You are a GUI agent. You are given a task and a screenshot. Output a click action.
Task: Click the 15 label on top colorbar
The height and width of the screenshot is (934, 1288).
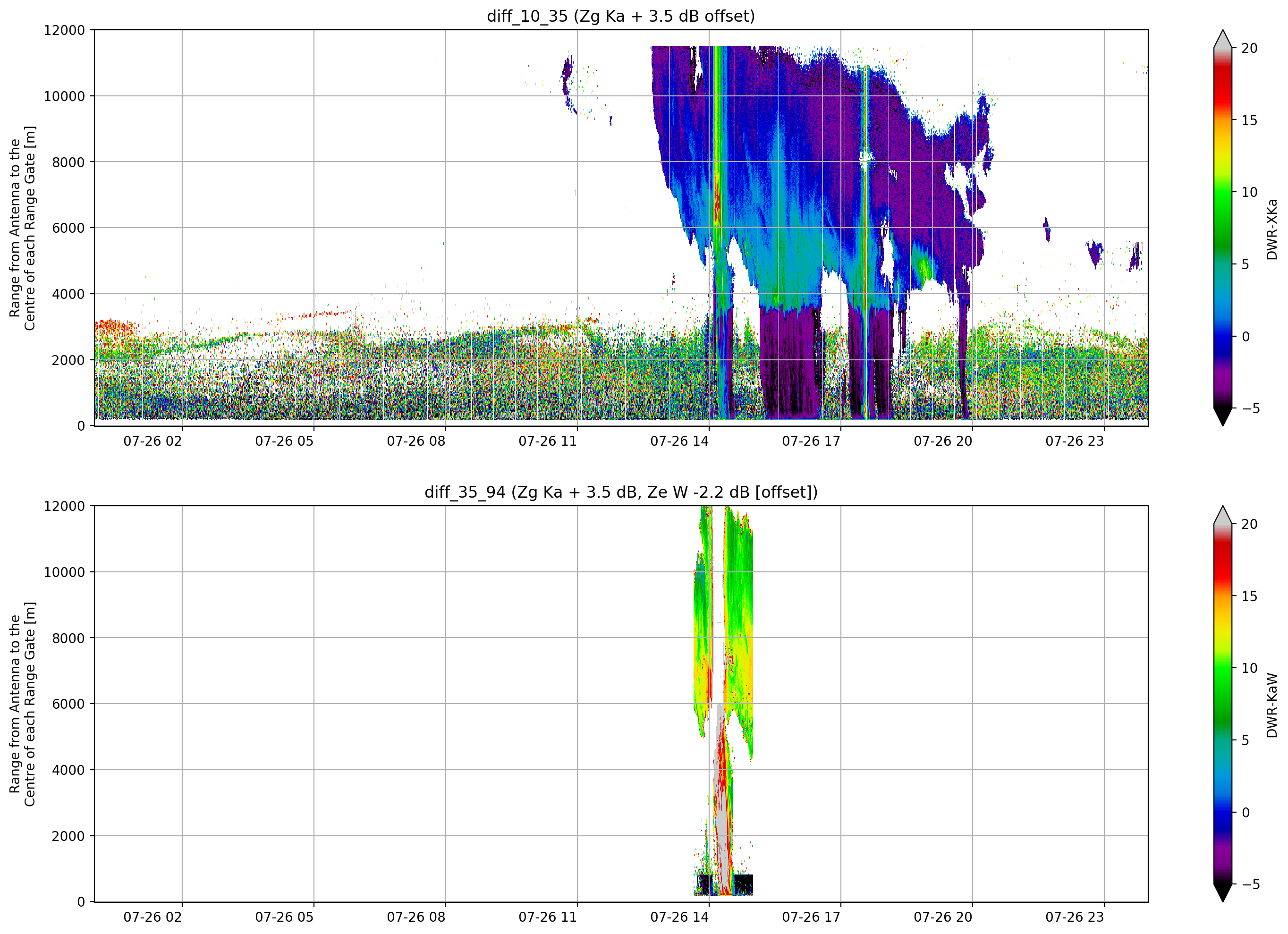click(1249, 120)
